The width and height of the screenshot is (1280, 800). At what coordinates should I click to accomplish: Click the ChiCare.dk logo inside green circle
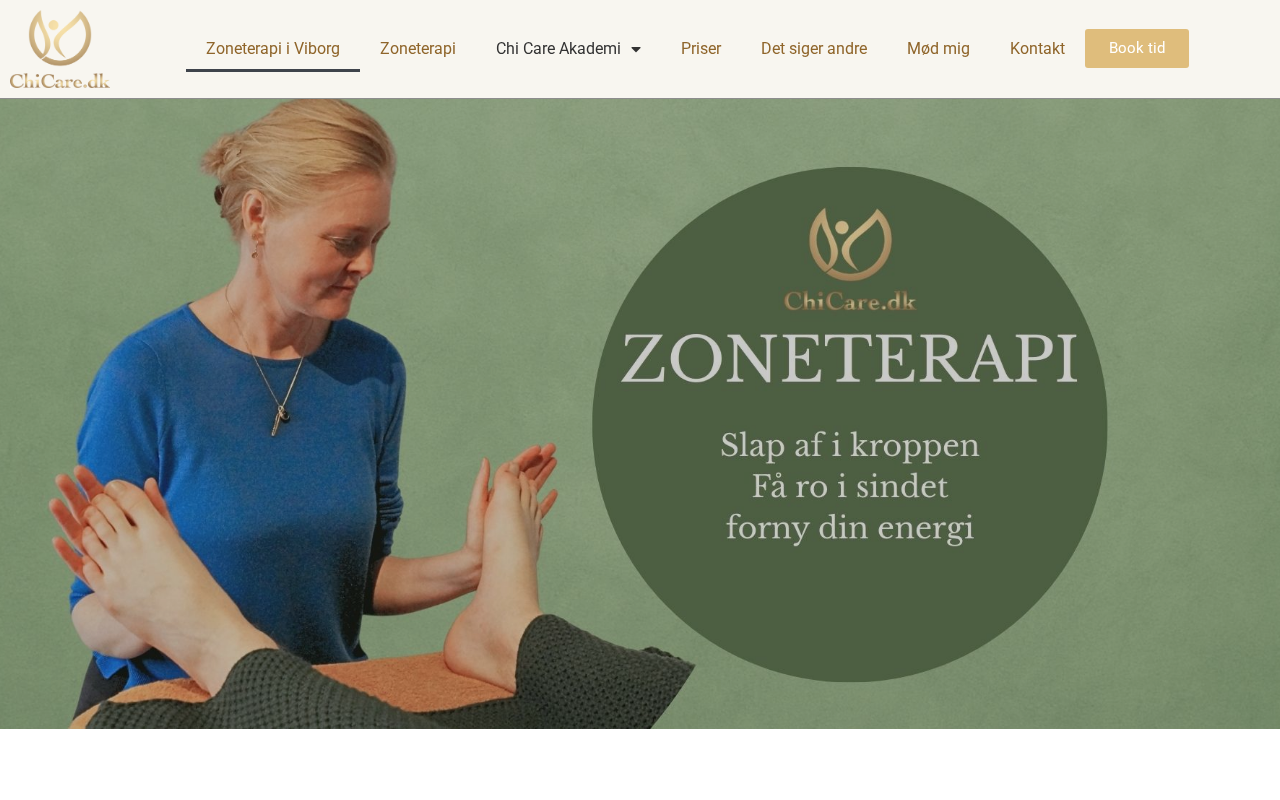[x=850, y=260]
